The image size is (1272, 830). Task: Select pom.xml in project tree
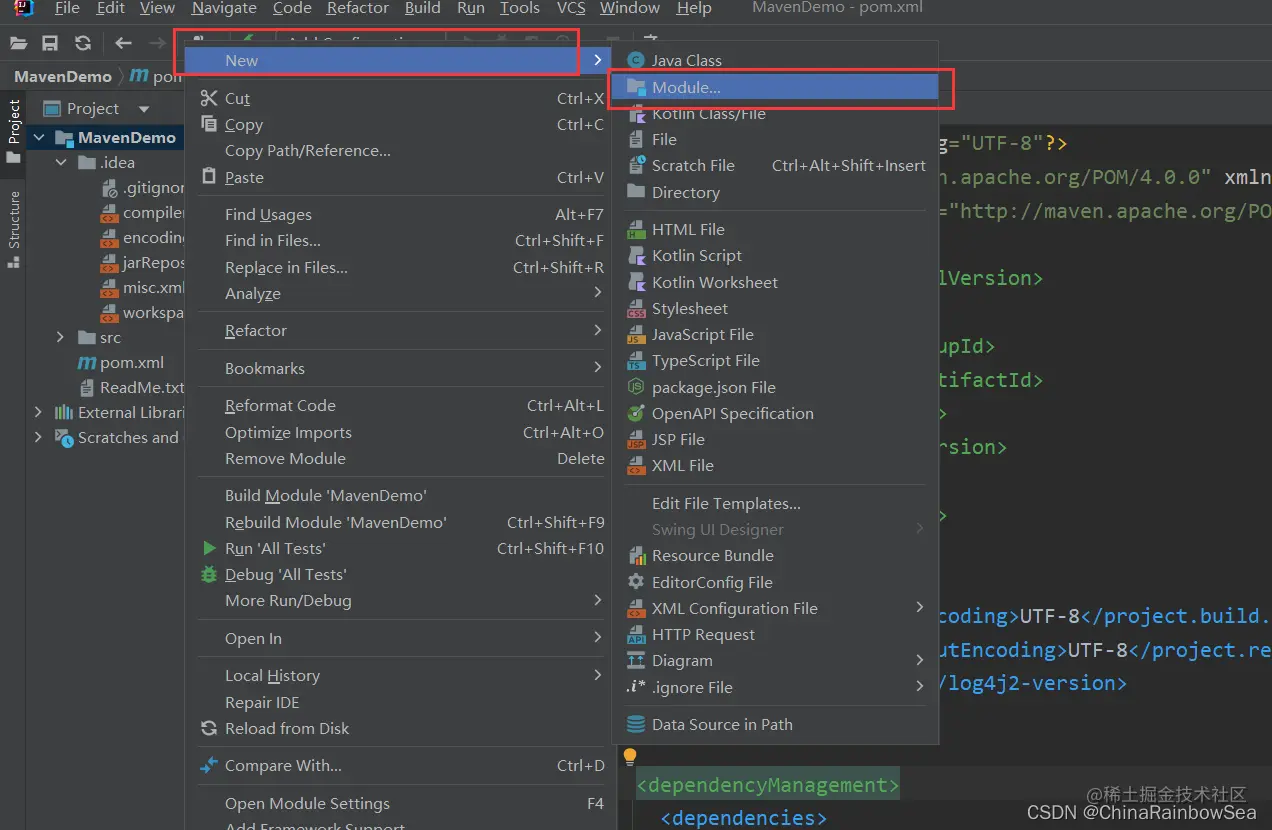point(132,363)
